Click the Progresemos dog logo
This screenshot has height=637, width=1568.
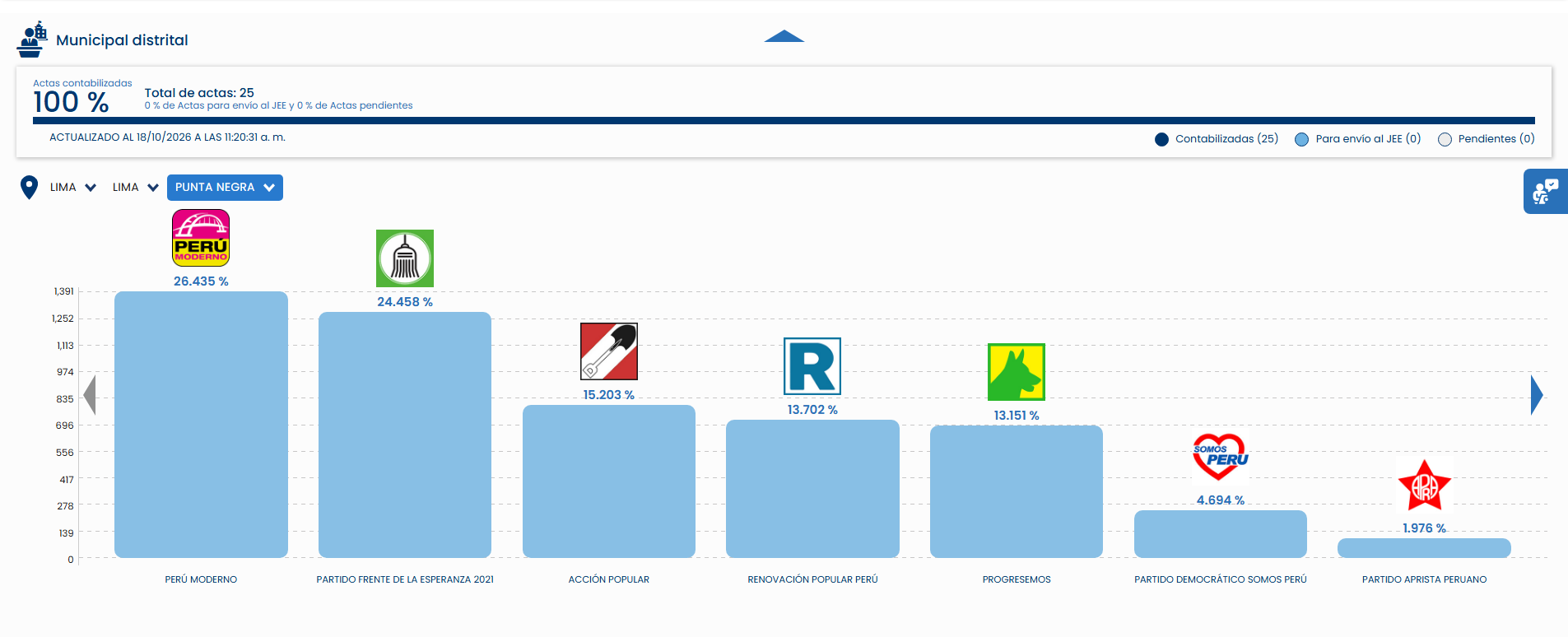1017,372
